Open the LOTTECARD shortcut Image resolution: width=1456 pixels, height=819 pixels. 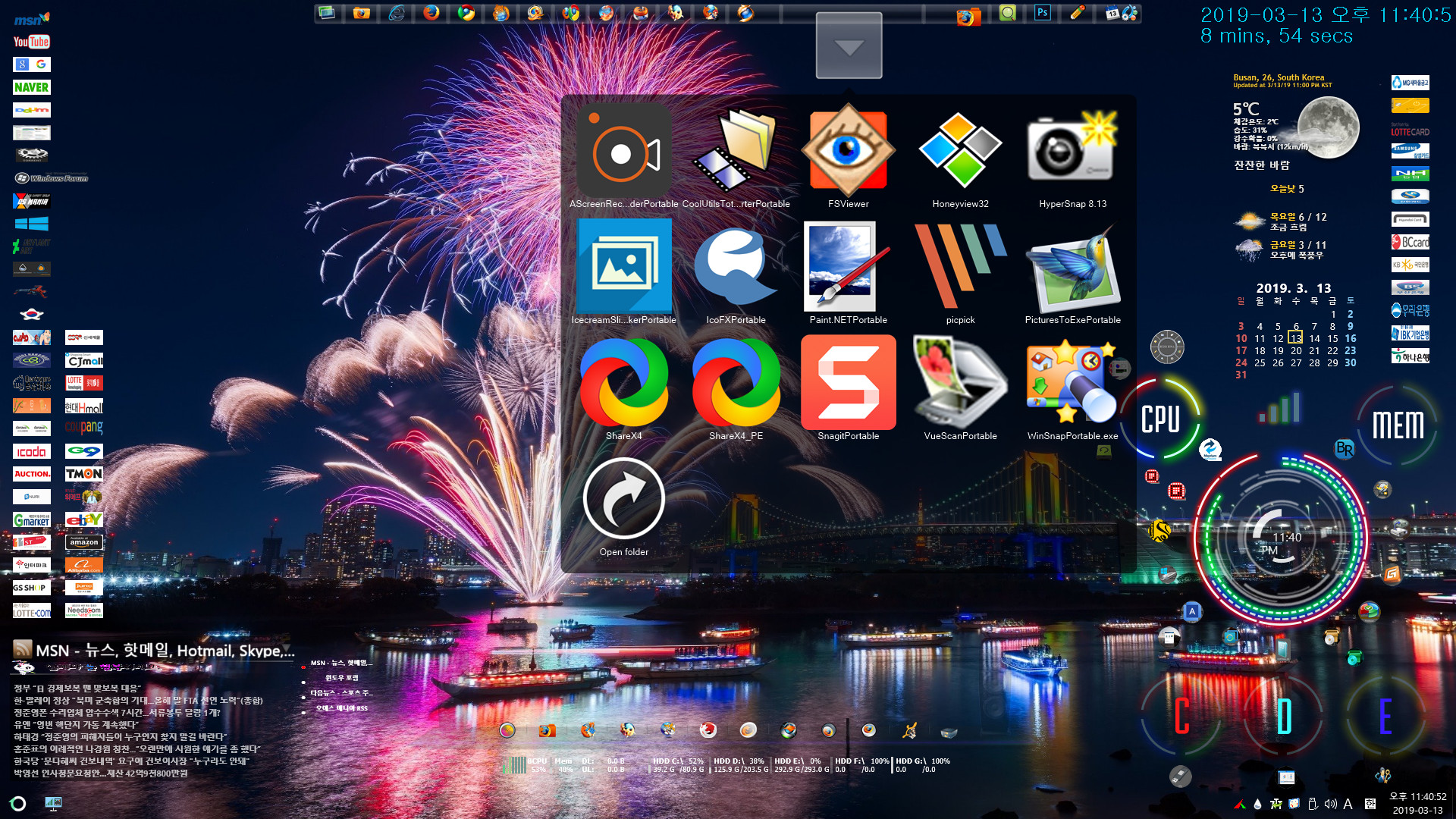1410,129
